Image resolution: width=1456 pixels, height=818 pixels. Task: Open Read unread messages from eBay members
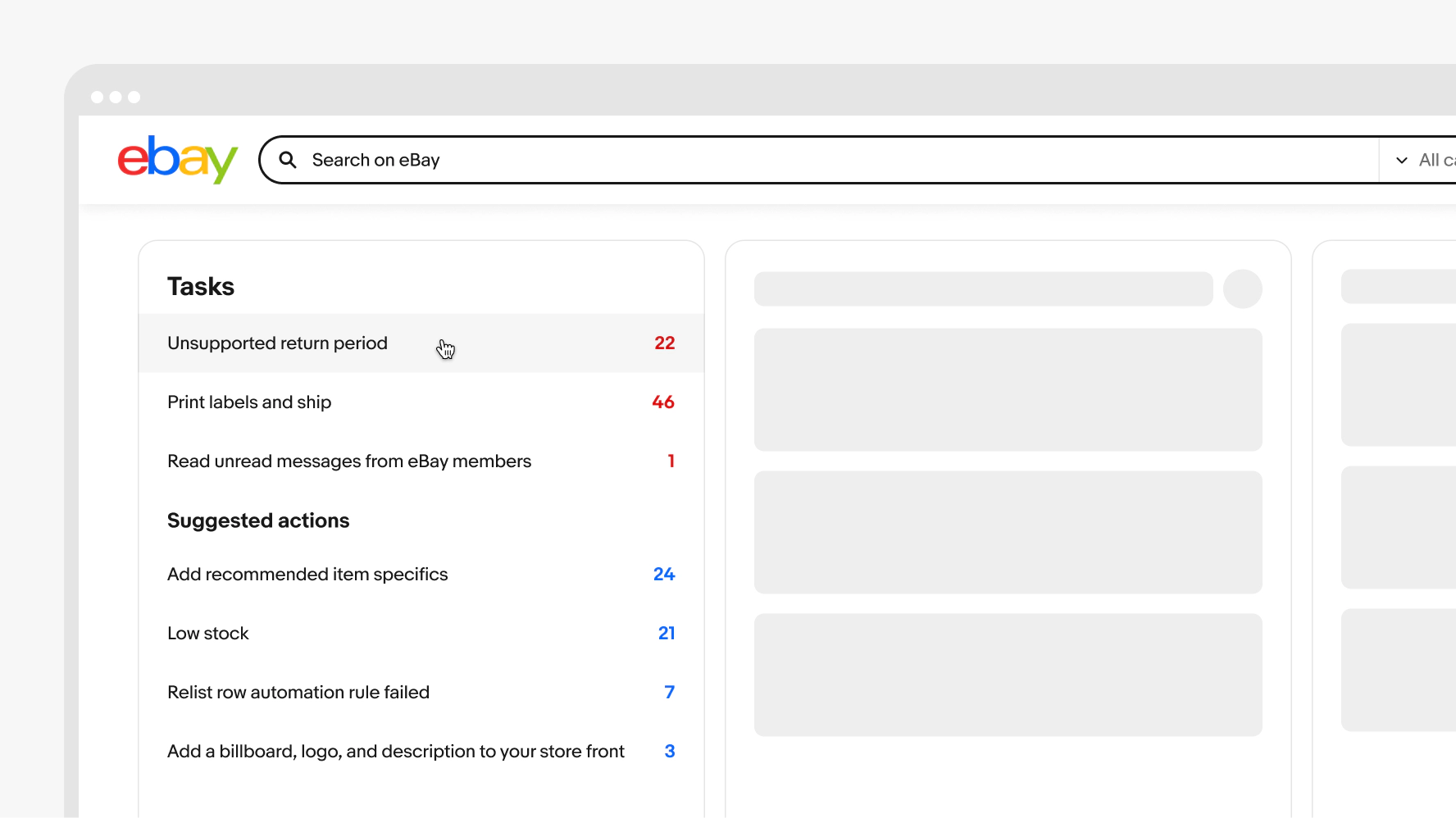point(421,461)
